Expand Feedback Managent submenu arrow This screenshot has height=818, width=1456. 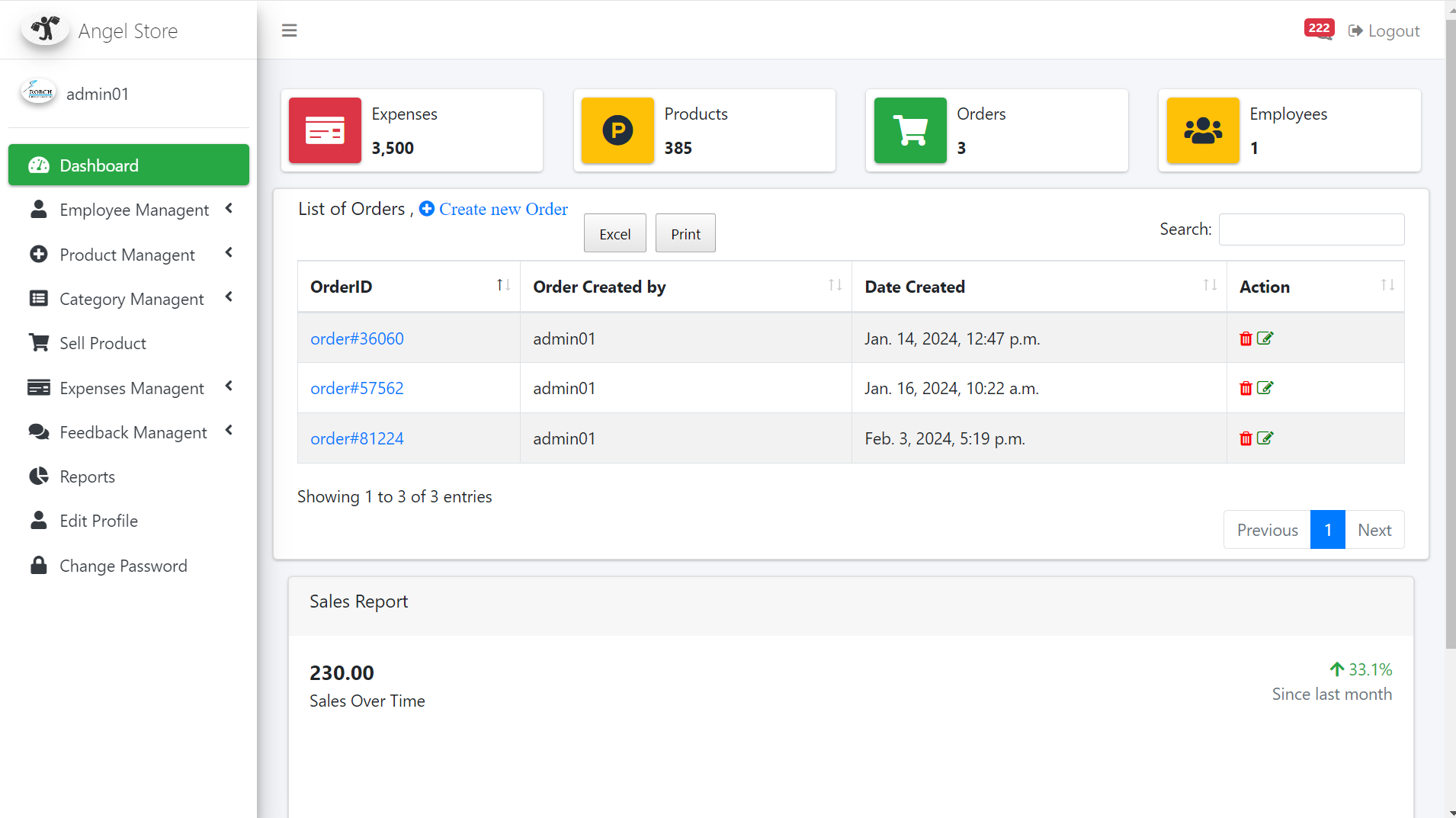pyautogui.click(x=229, y=430)
